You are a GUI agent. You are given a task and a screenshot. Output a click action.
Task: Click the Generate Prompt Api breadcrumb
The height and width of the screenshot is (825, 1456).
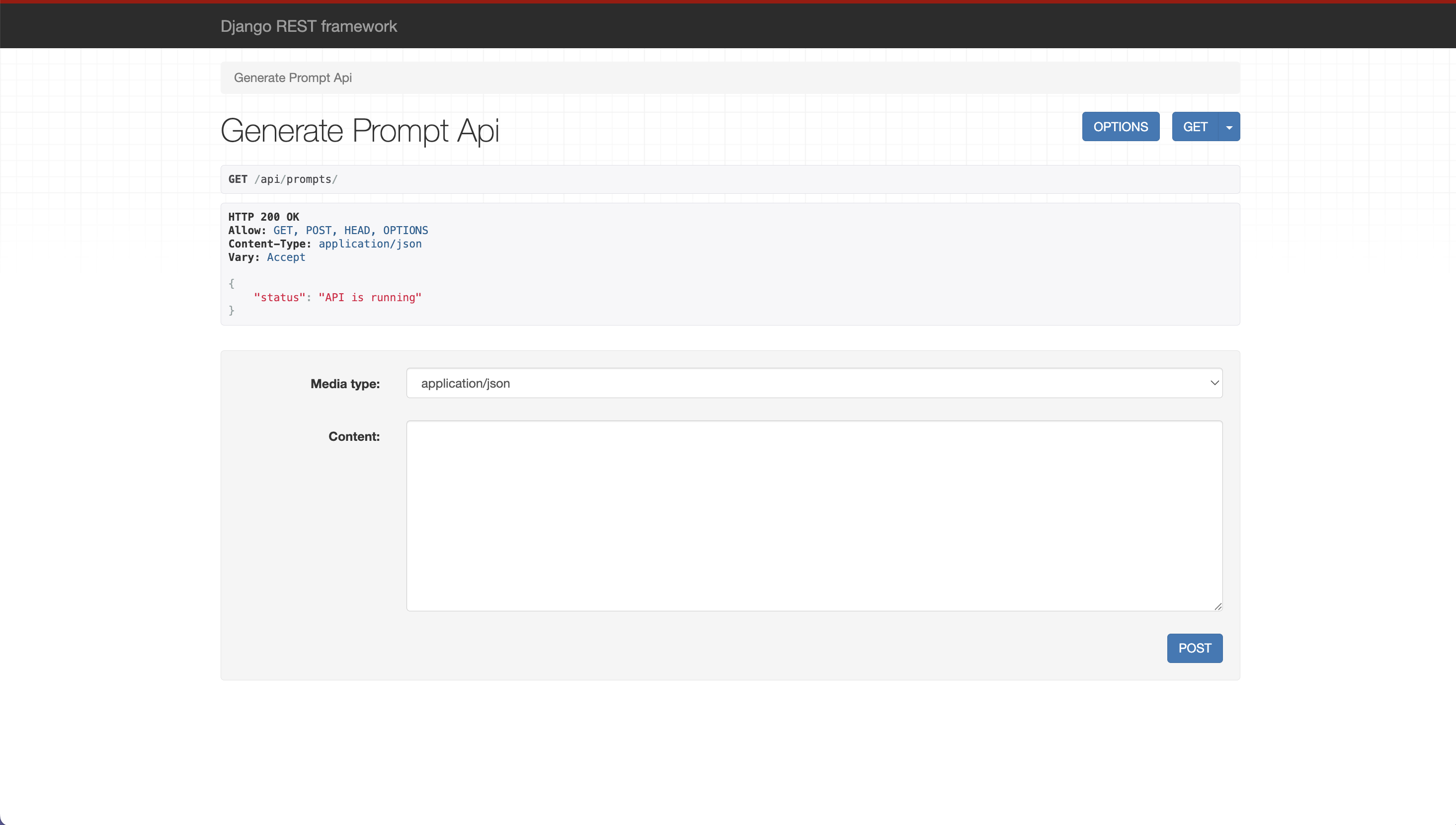(293, 78)
